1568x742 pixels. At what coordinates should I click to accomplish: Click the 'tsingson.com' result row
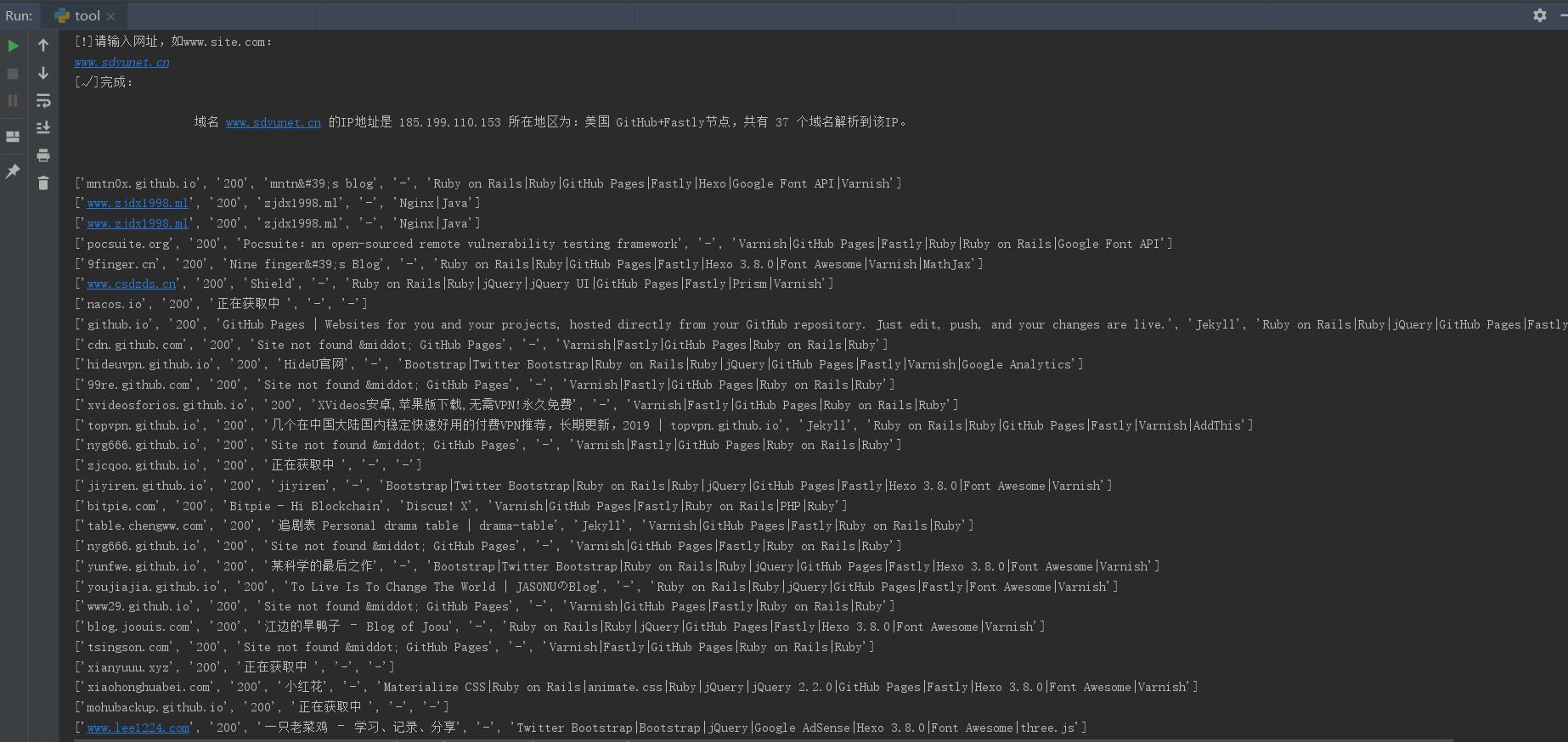[475, 647]
